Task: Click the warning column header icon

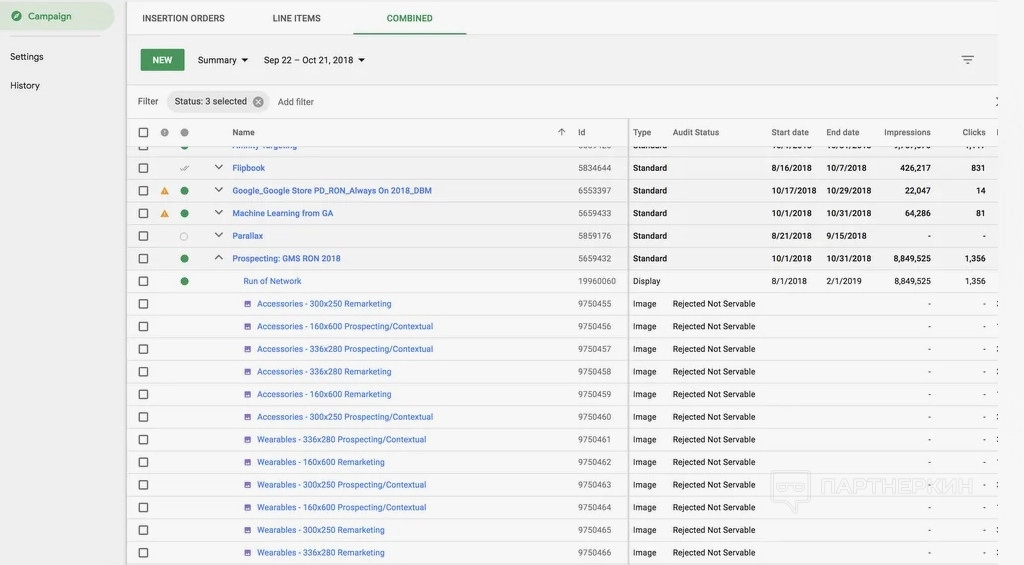Action: [165, 133]
